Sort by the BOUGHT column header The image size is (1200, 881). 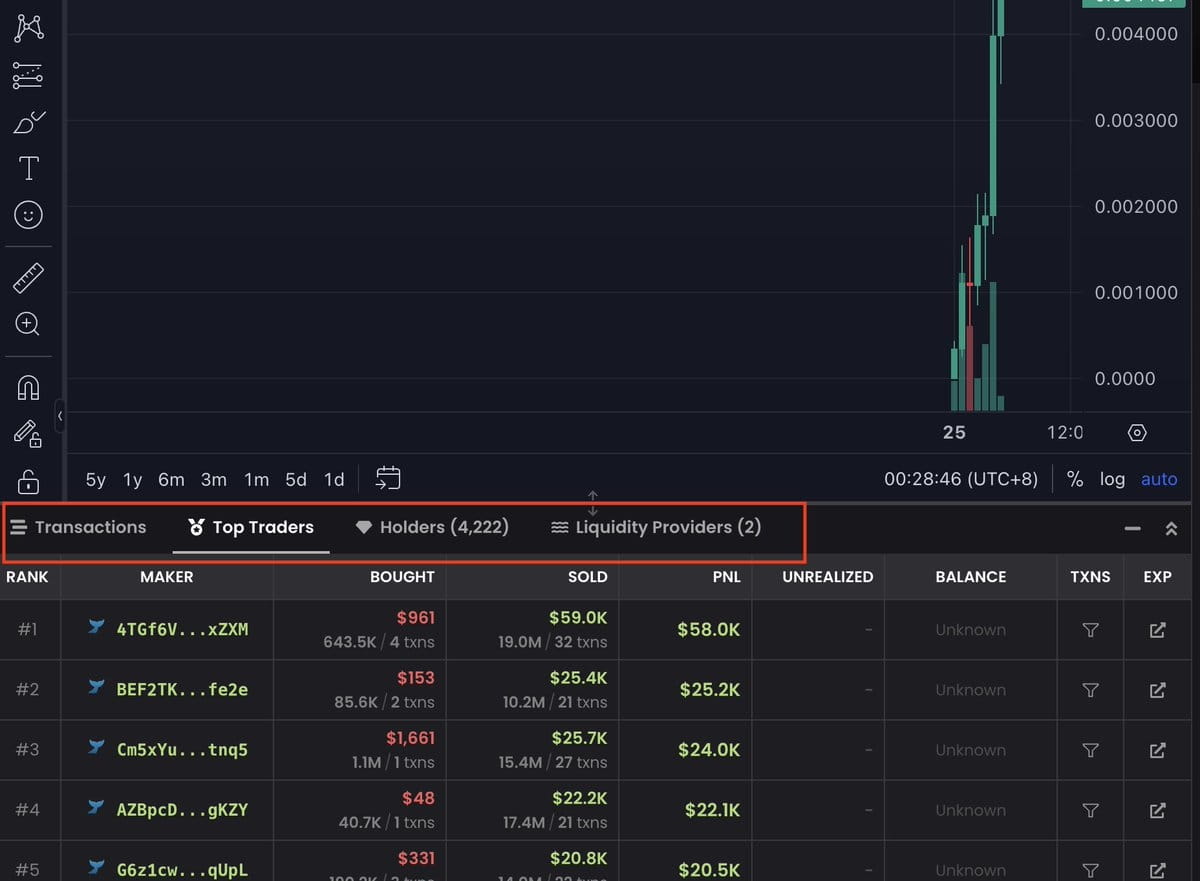click(x=402, y=577)
